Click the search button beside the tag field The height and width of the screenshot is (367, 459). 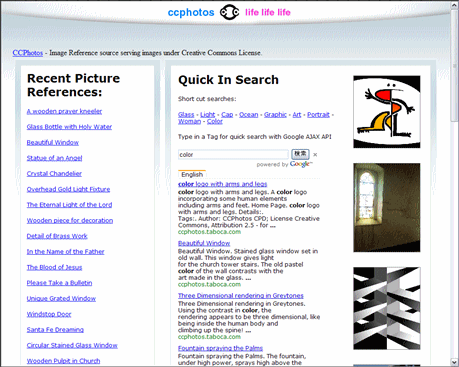(300, 154)
